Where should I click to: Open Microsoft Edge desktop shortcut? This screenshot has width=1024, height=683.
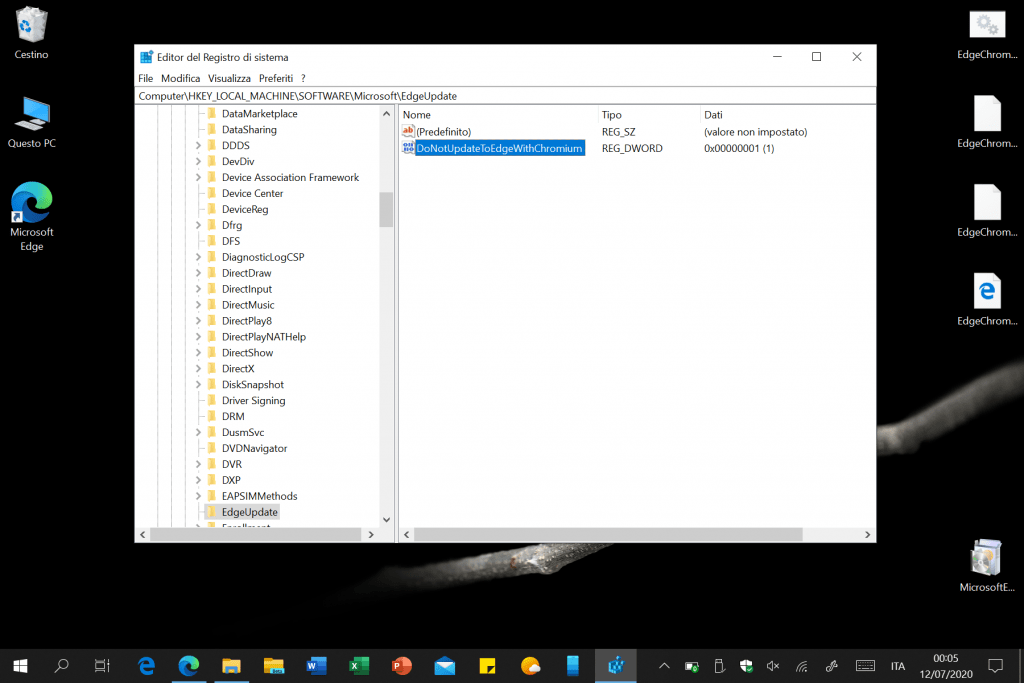(32, 205)
